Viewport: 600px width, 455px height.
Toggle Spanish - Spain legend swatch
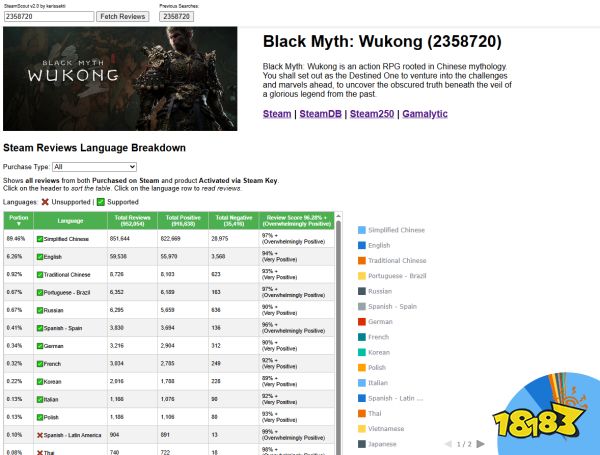click(x=362, y=307)
